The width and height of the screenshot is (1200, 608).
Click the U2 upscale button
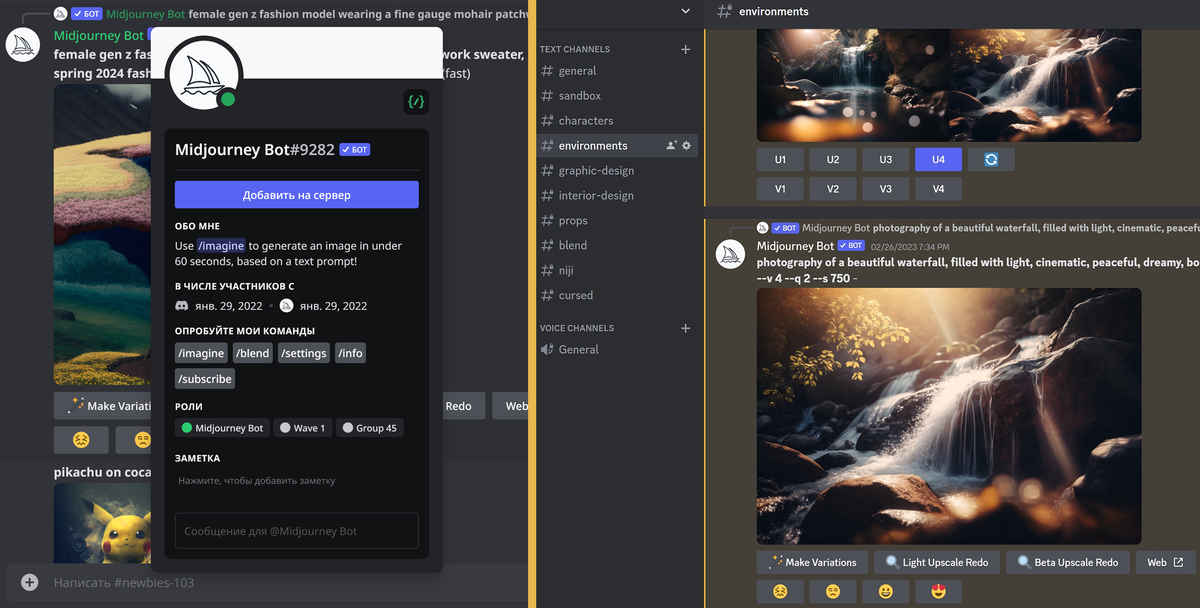click(x=833, y=160)
